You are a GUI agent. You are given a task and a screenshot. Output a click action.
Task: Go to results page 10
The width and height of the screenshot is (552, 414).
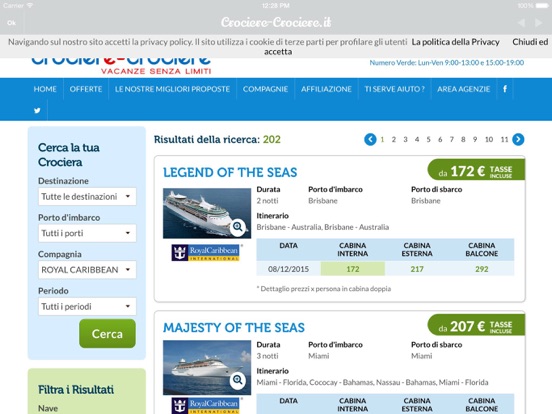[x=489, y=139]
